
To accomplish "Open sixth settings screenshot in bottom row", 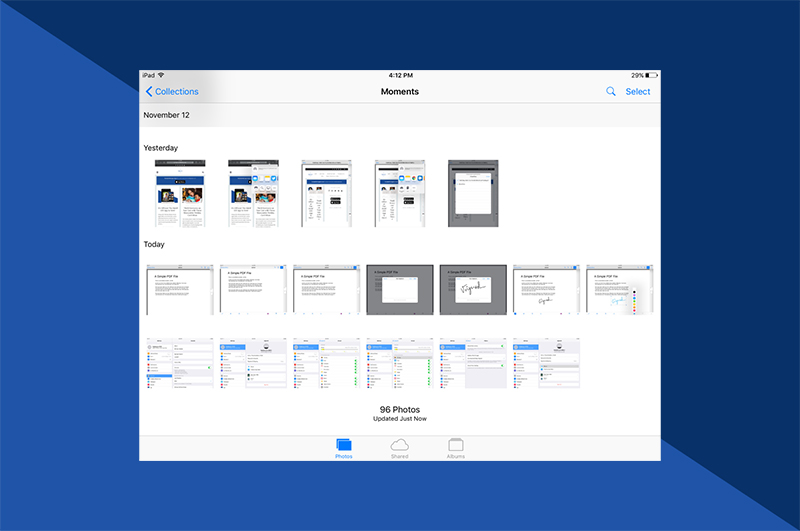I will pos(546,363).
